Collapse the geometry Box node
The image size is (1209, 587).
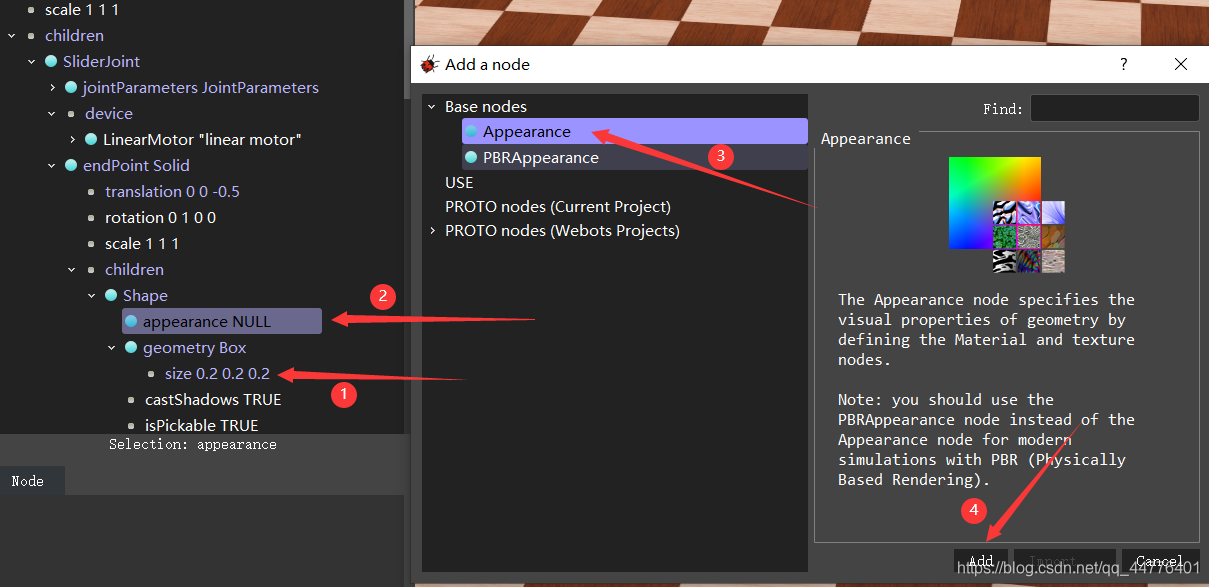pyautogui.click(x=111, y=348)
